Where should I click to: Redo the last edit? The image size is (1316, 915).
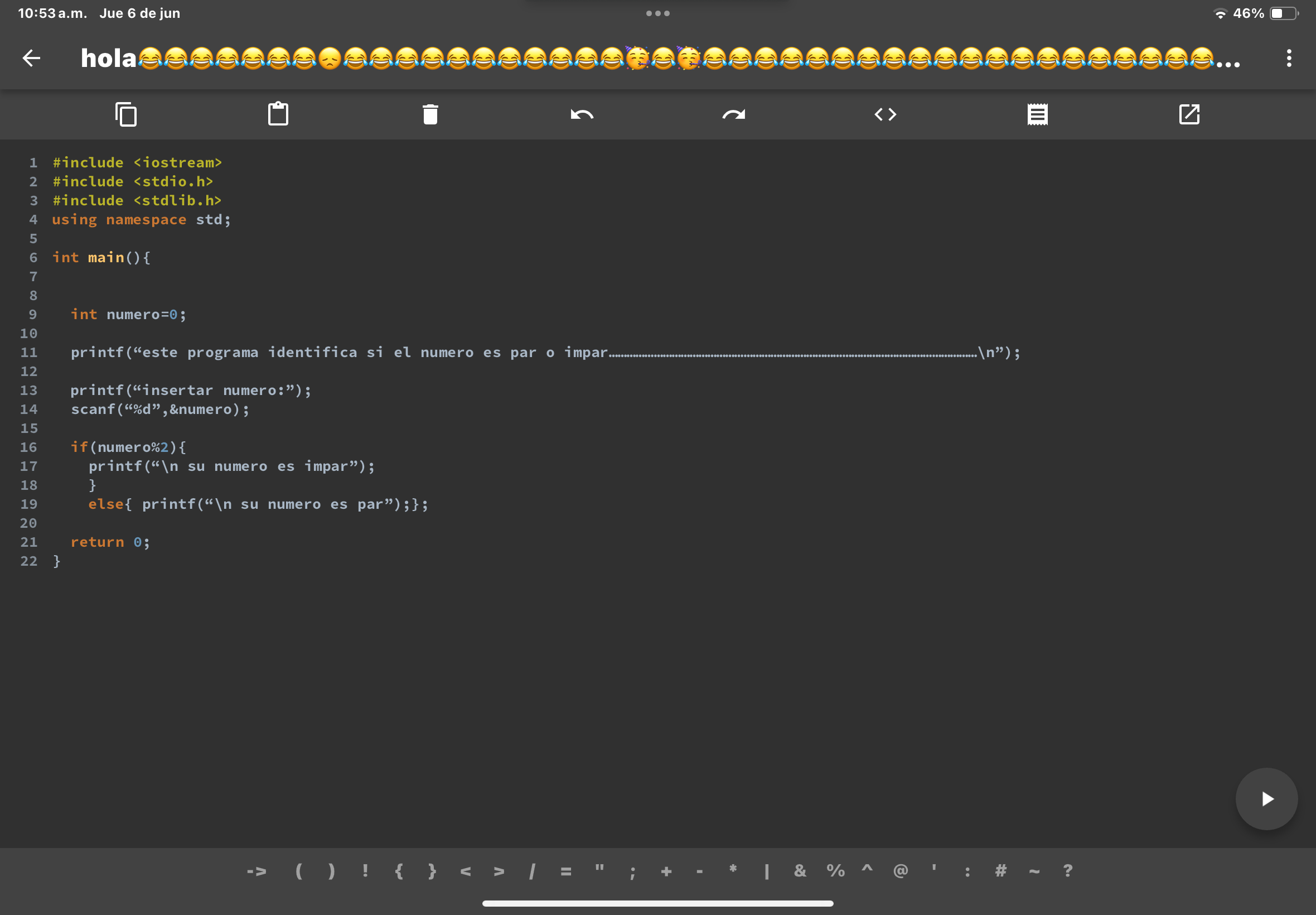click(734, 115)
